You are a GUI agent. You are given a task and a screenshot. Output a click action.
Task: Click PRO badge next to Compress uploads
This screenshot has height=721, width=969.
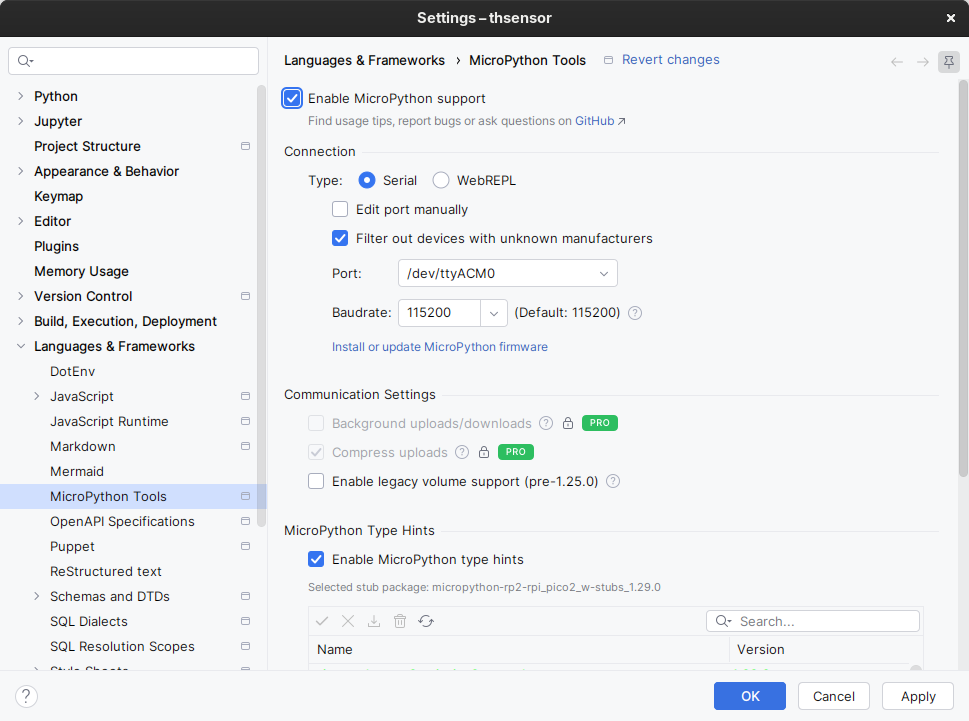[x=515, y=452]
